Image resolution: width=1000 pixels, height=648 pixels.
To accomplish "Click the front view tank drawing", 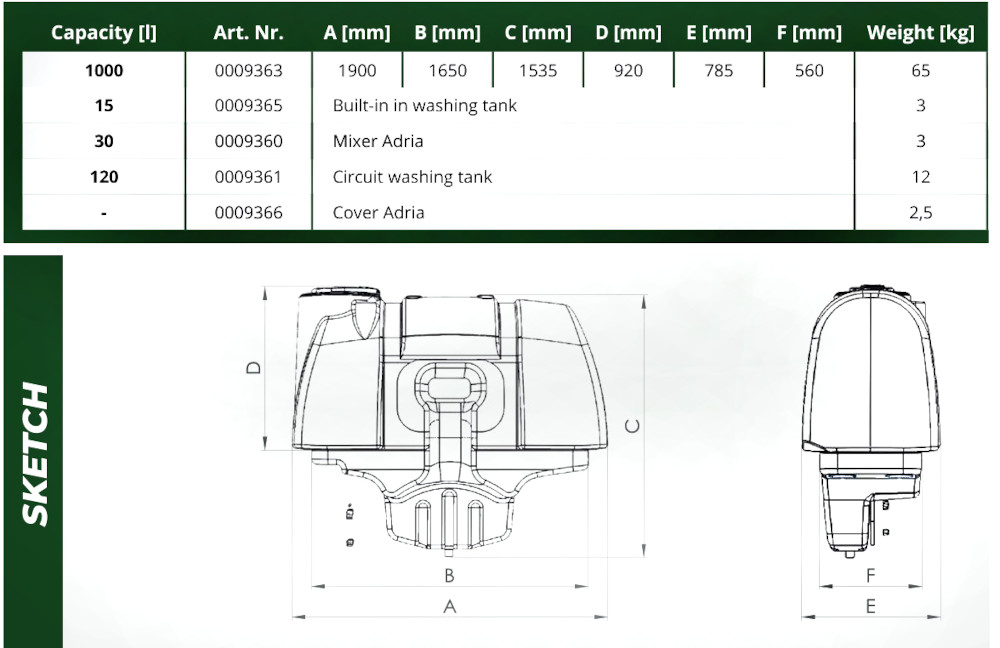I will (x=450, y=420).
